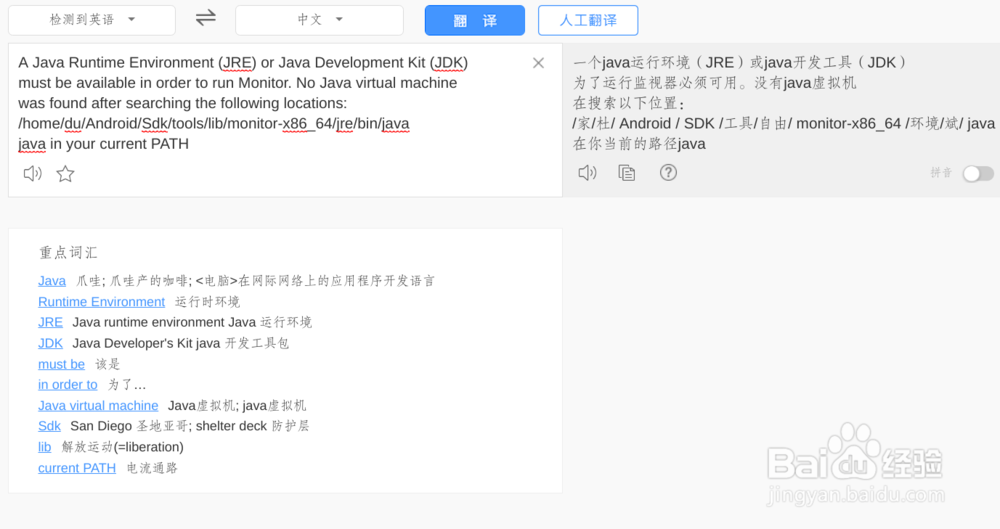This screenshot has width=1000, height=529.
Task: Open the JRE vocabulary link
Action: 50,322
